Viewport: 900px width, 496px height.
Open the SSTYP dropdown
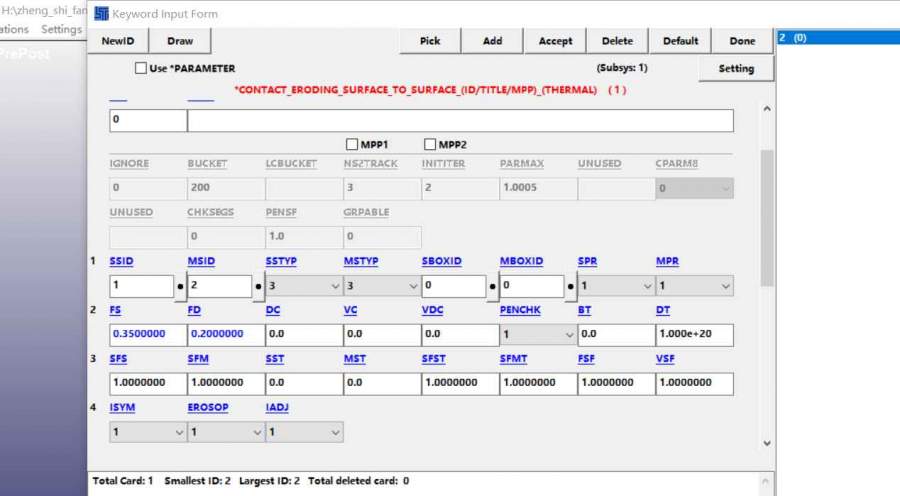click(x=304, y=286)
